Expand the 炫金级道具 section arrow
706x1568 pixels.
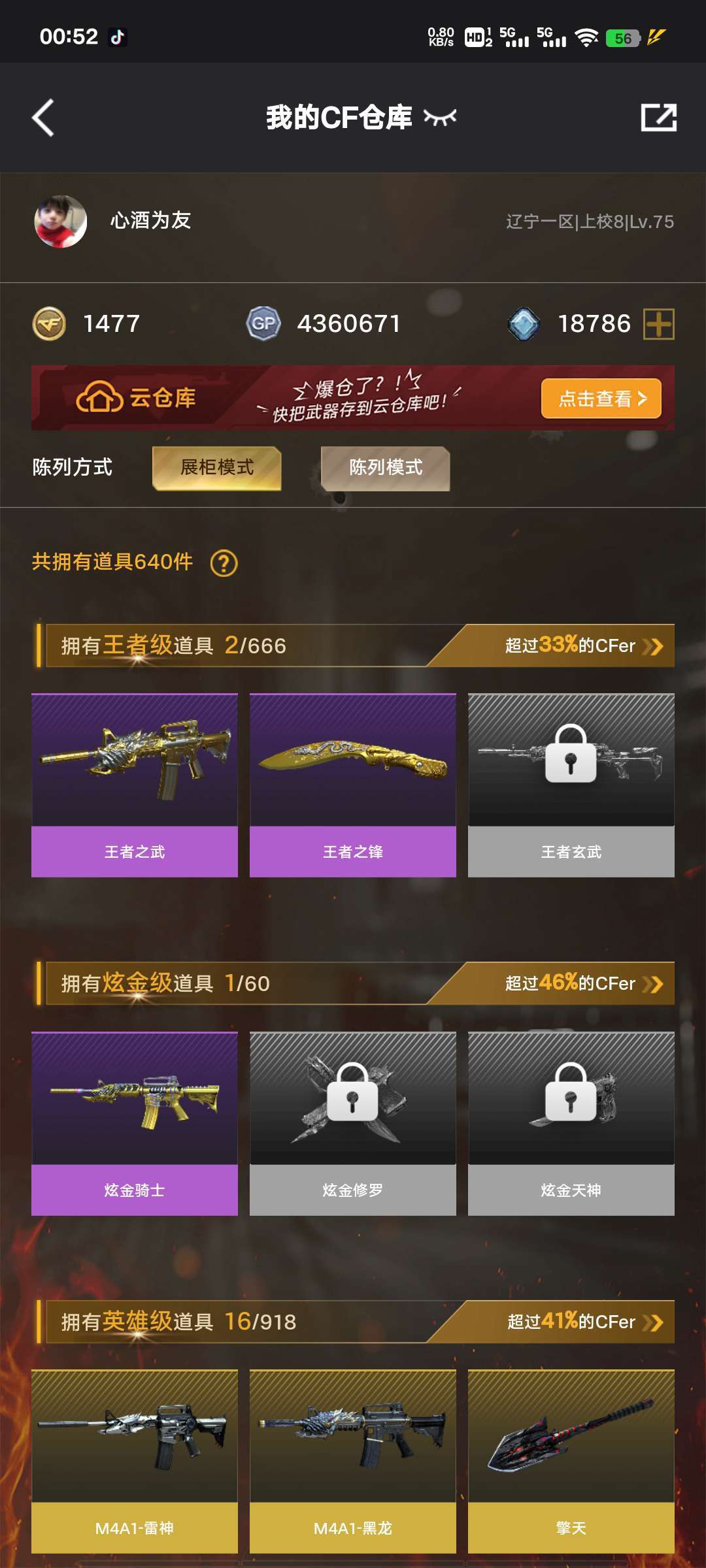click(x=653, y=984)
